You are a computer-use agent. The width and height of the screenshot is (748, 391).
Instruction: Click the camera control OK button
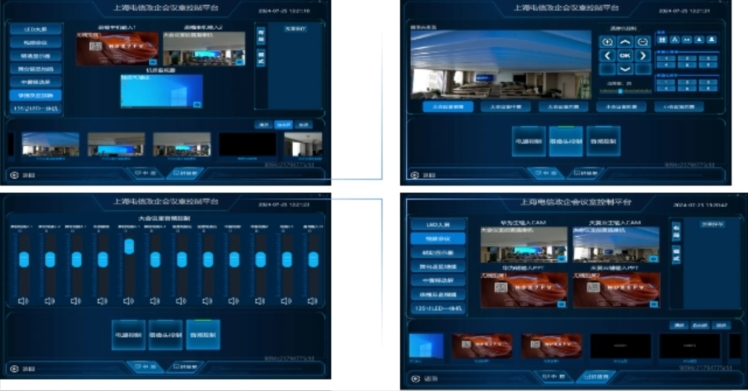click(x=625, y=55)
